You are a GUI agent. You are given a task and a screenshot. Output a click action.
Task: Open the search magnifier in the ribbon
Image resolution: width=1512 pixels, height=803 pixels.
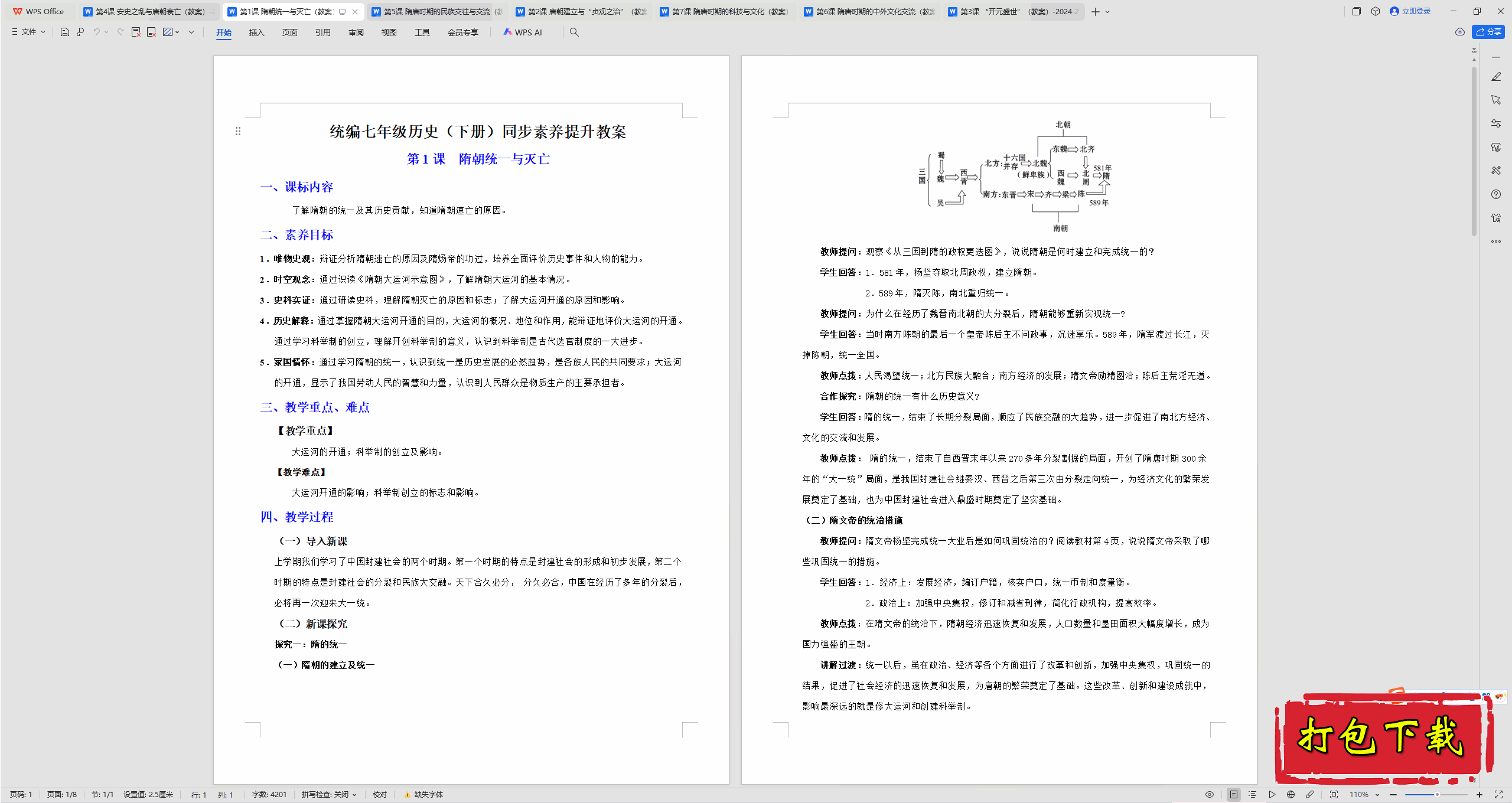click(574, 32)
